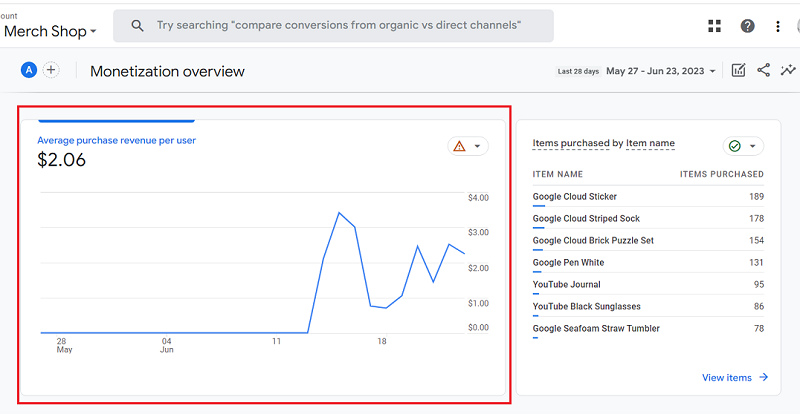Open the date range dropdown May 27 - Jun 23, 2023
This screenshot has width=800, height=414.
coord(661,71)
